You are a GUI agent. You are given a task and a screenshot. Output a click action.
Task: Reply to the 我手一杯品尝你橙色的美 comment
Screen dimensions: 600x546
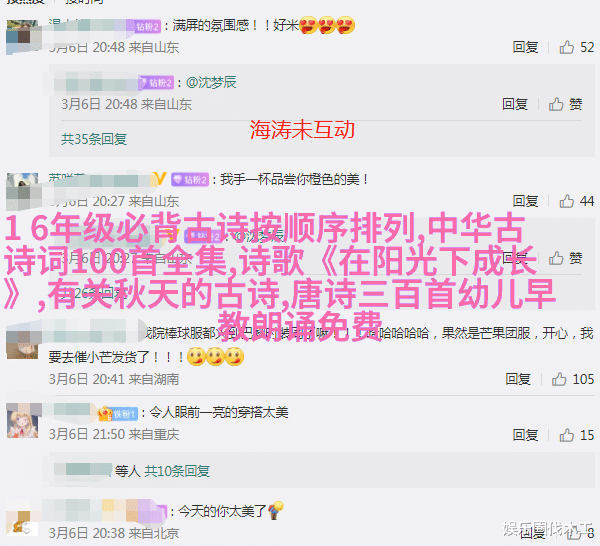pyautogui.click(x=525, y=201)
